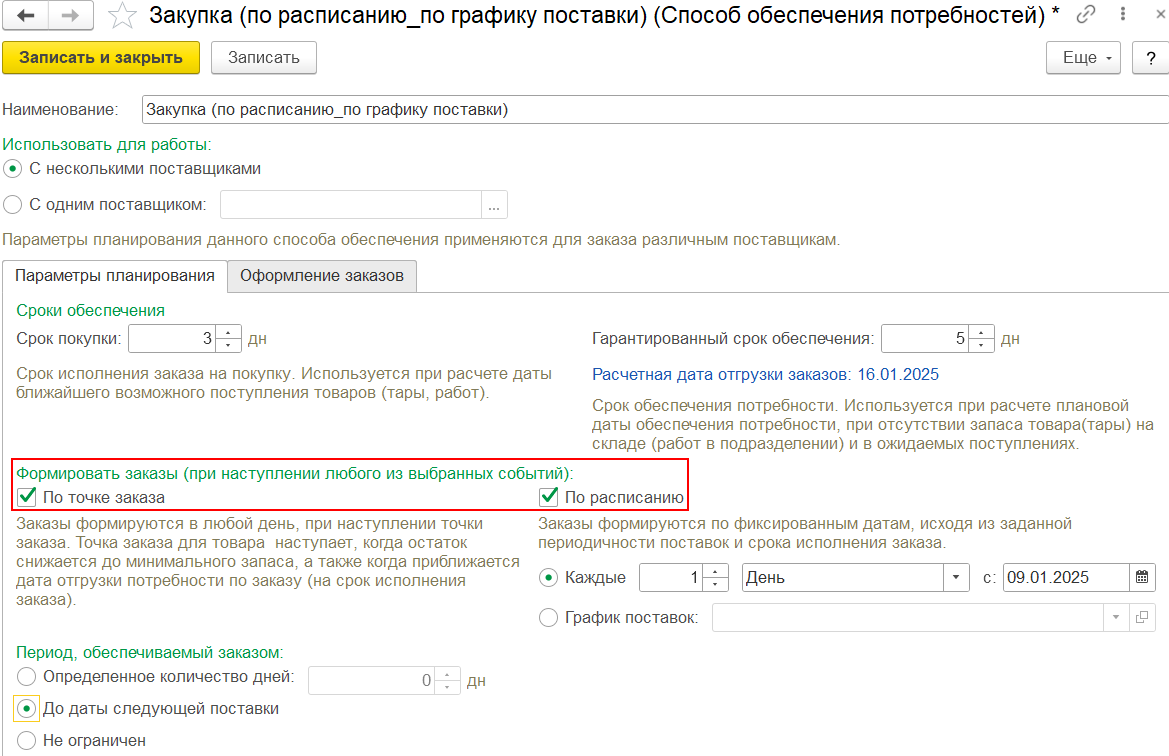Screen dimensions: 1169x756
Task: Click the График поставок selection field
Action: [908, 617]
